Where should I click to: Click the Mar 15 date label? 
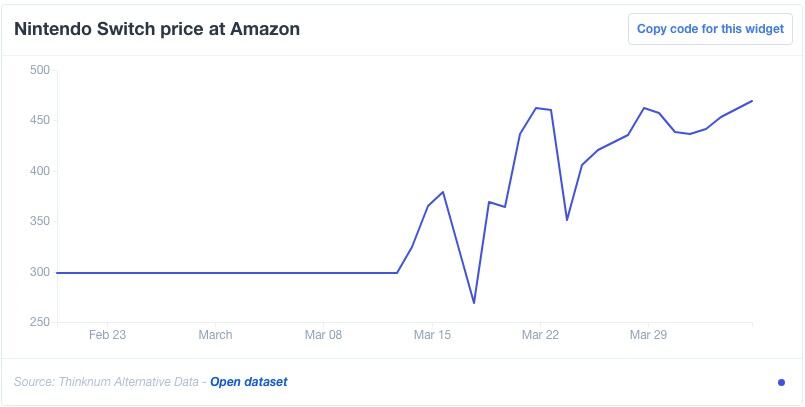point(432,335)
